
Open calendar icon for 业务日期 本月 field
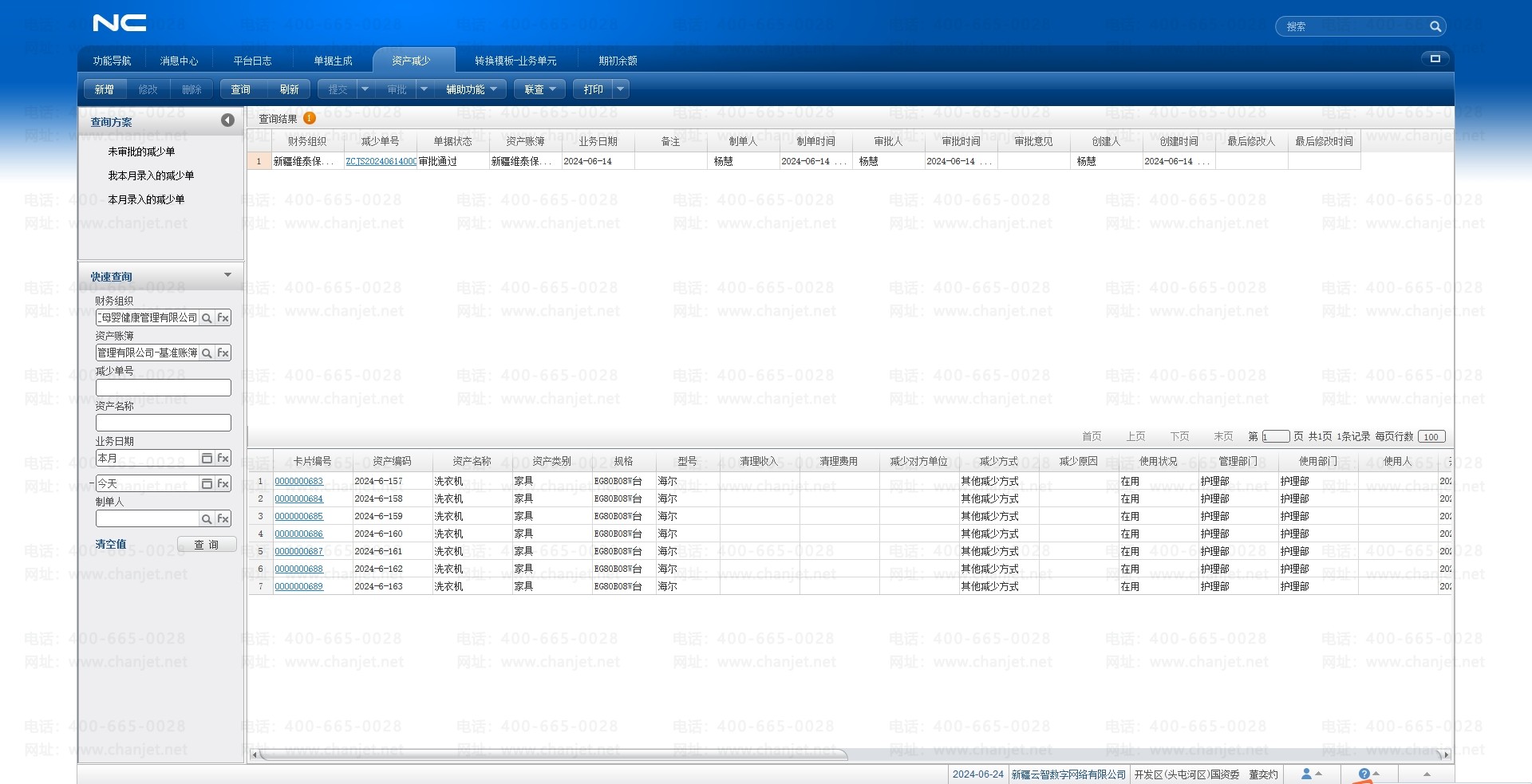coord(207,459)
